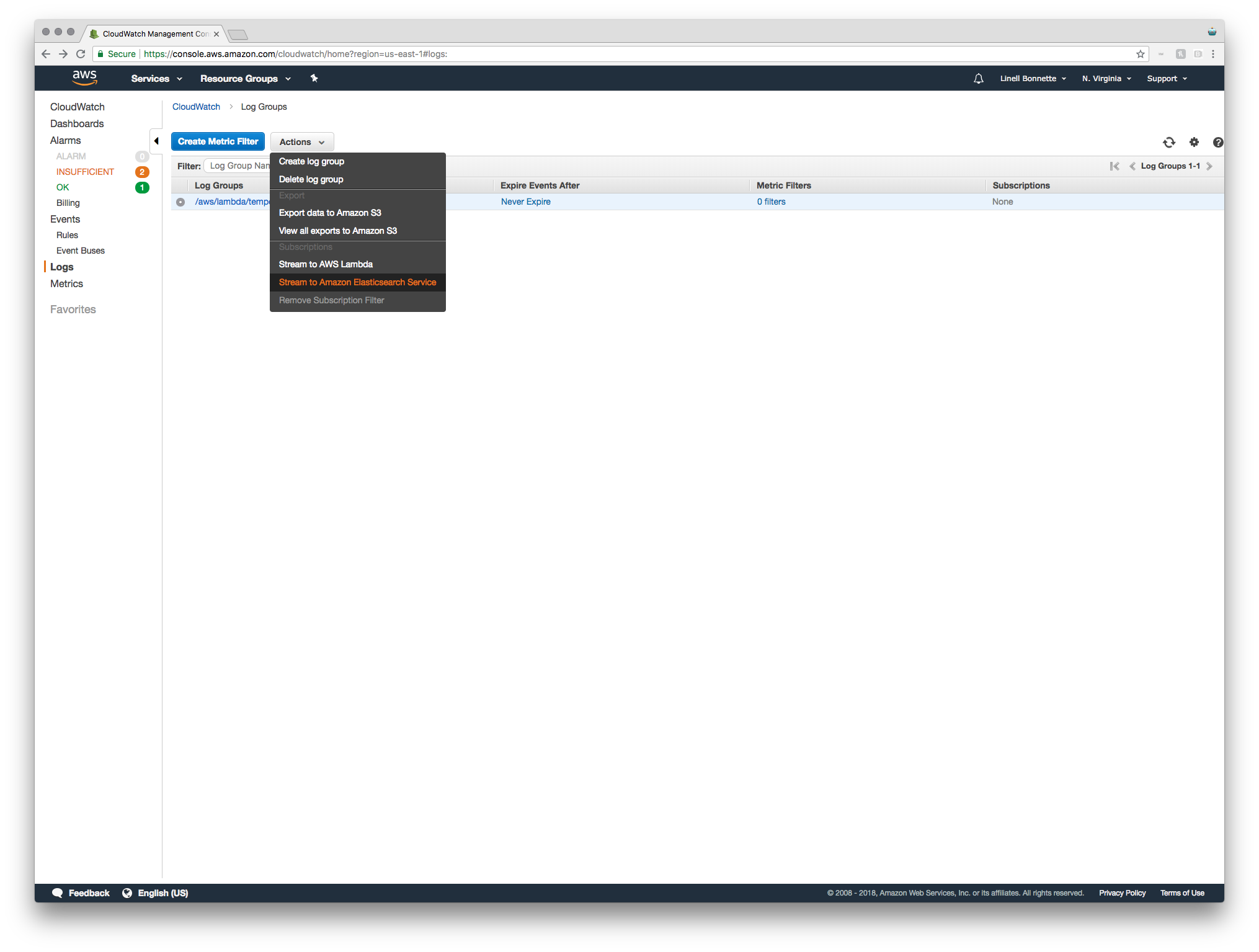Open Metrics in the sidebar
Viewport: 1259px width, 952px height.
tap(67, 283)
